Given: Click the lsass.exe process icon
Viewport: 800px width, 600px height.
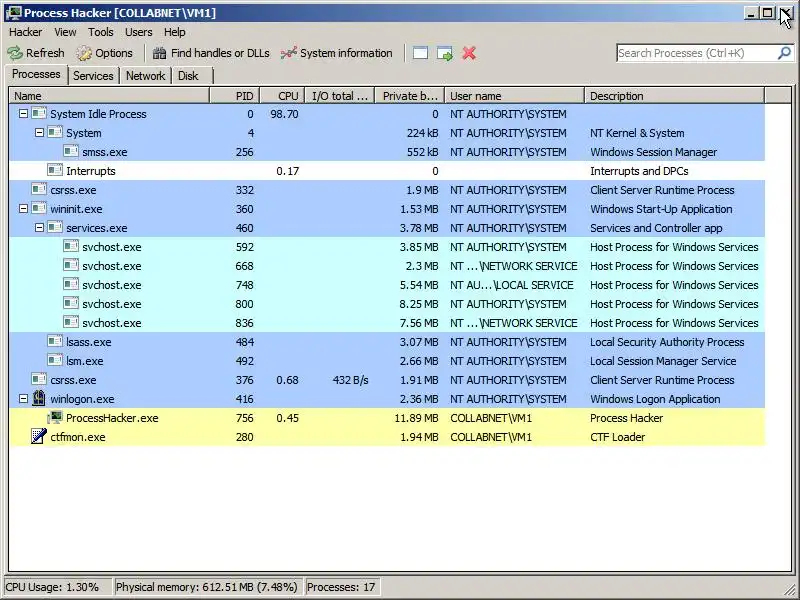Looking at the screenshot, I should (x=55, y=341).
